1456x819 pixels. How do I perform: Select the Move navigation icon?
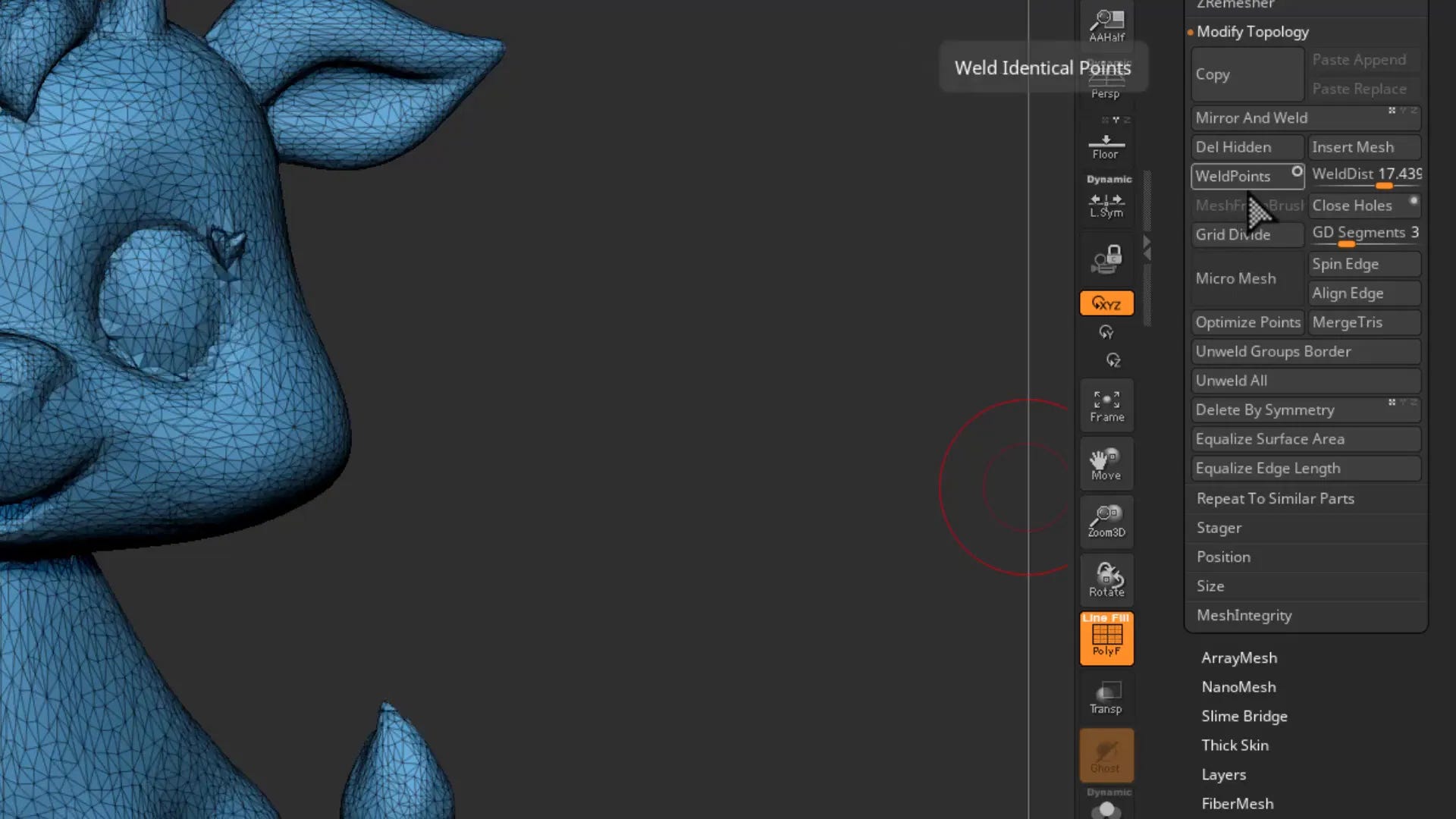(x=1106, y=463)
